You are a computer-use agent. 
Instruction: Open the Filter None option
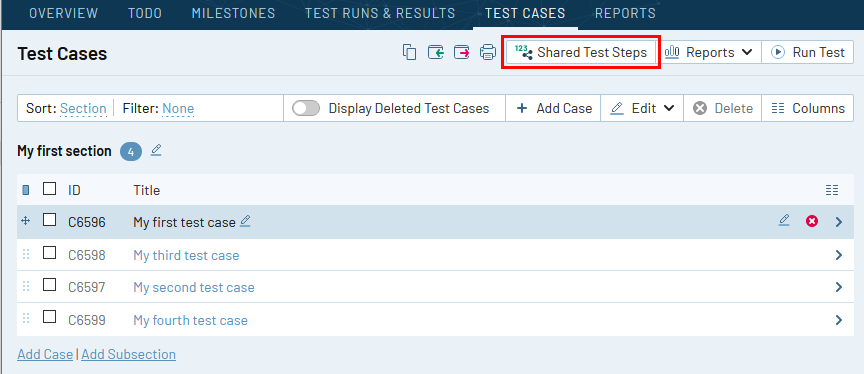(x=178, y=109)
